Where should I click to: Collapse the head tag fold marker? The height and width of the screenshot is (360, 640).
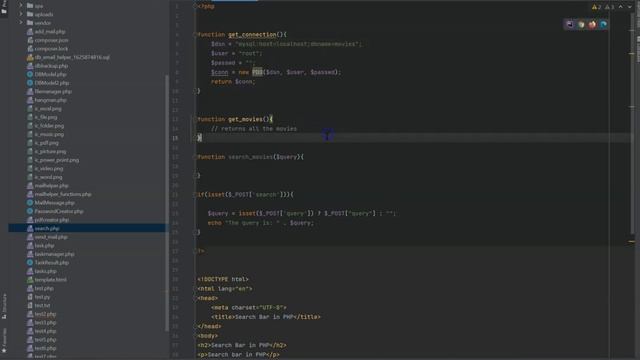[x=195, y=298]
